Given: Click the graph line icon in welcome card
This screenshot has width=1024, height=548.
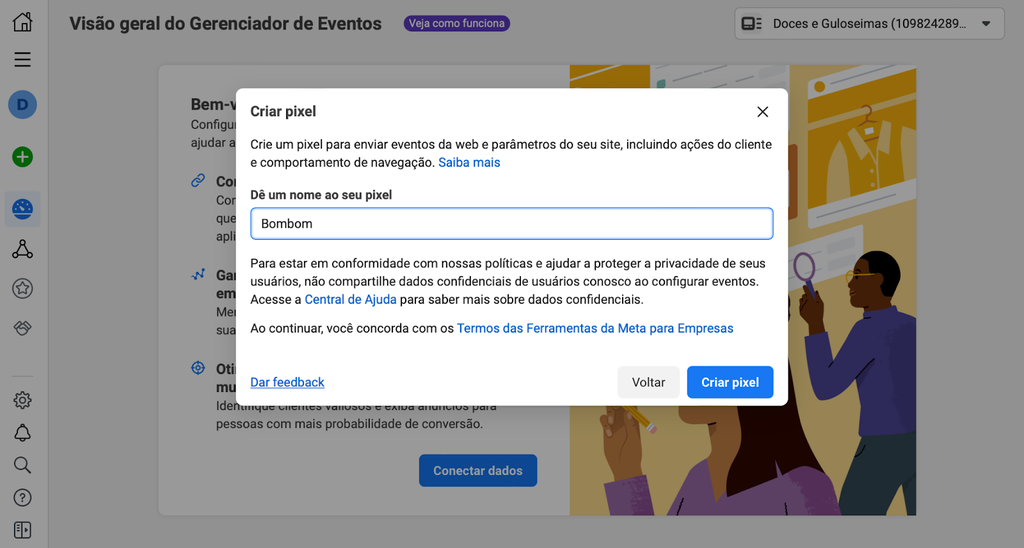Looking at the screenshot, I should [198, 274].
